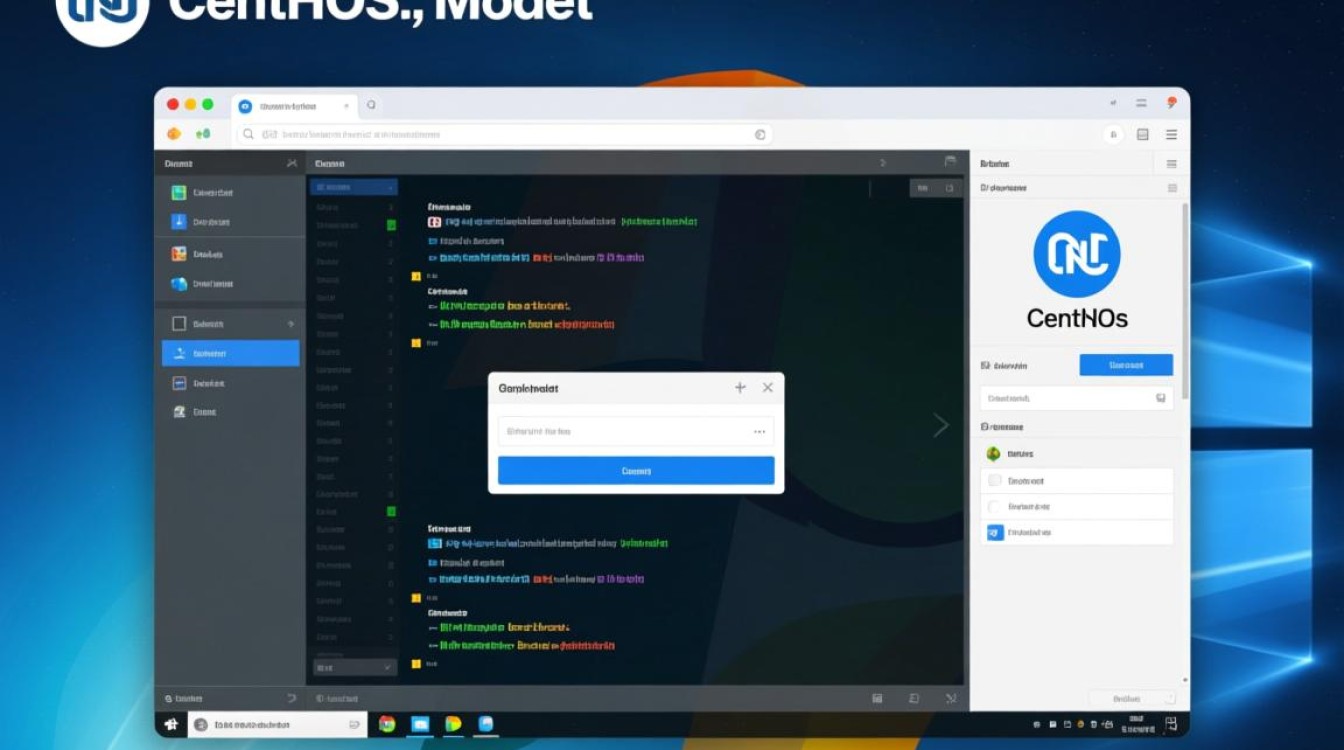Open the ellipsis options in dialog input field

(x=759, y=432)
